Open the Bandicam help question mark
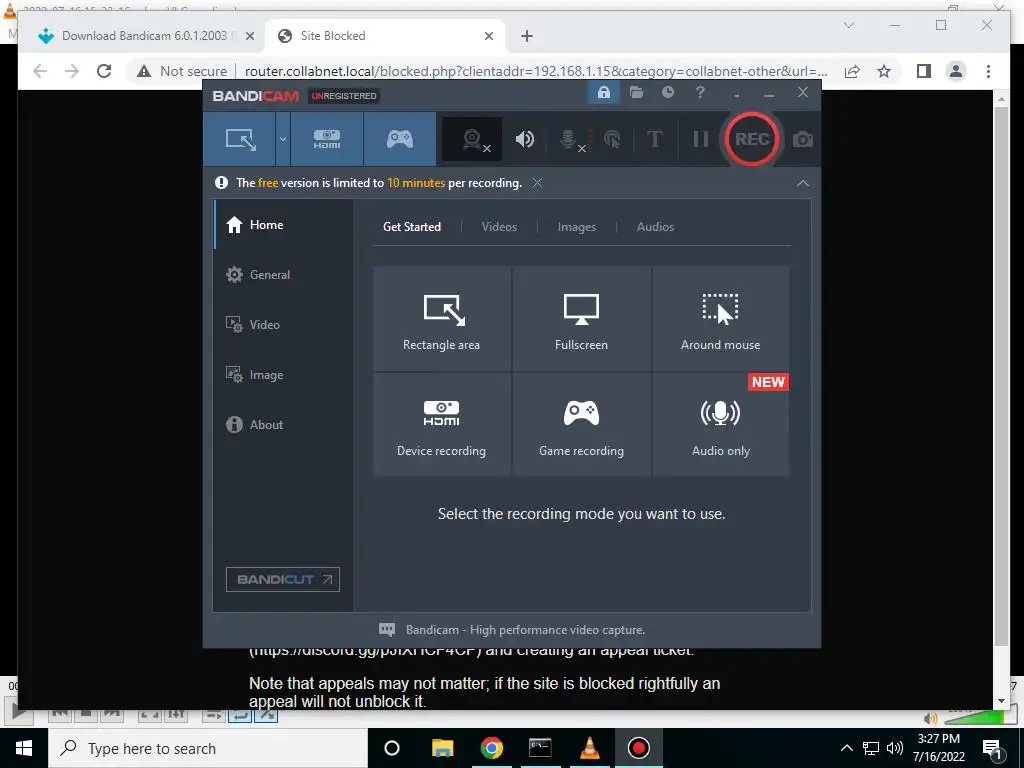The height and width of the screenshot is (768, 1024). 700,93
